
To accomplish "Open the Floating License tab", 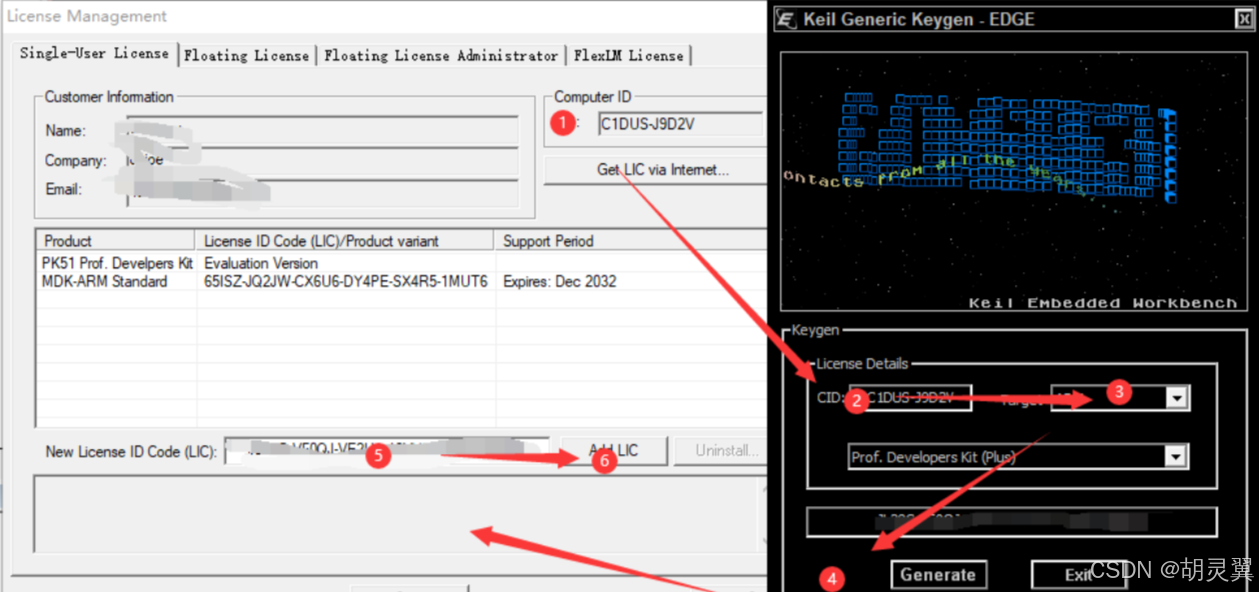I will click(247, 56).
